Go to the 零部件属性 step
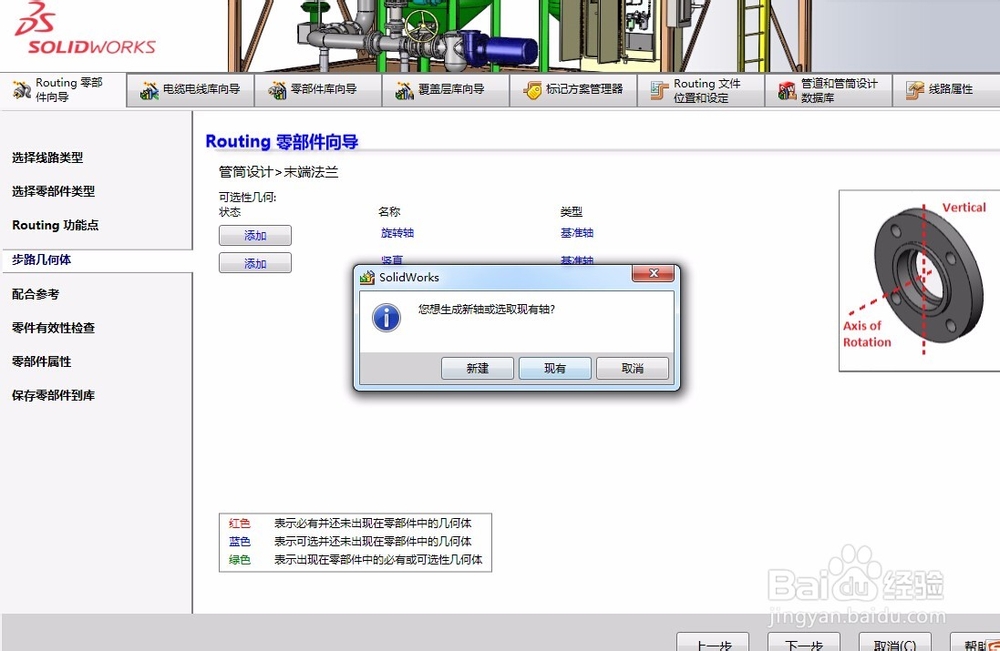 41,362
